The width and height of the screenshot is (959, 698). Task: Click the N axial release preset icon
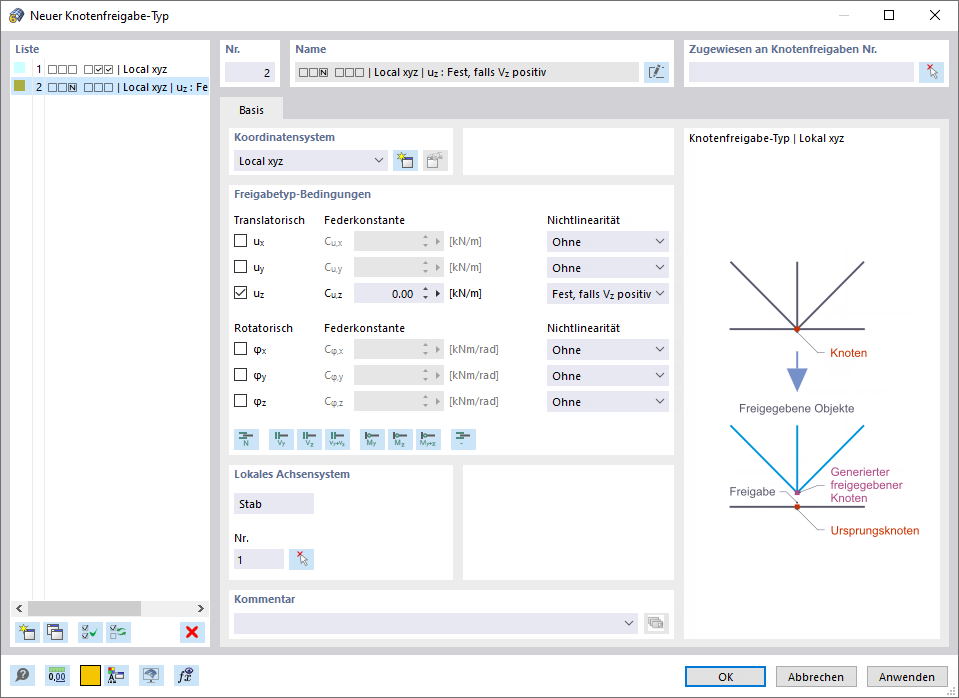pos(246,439)
